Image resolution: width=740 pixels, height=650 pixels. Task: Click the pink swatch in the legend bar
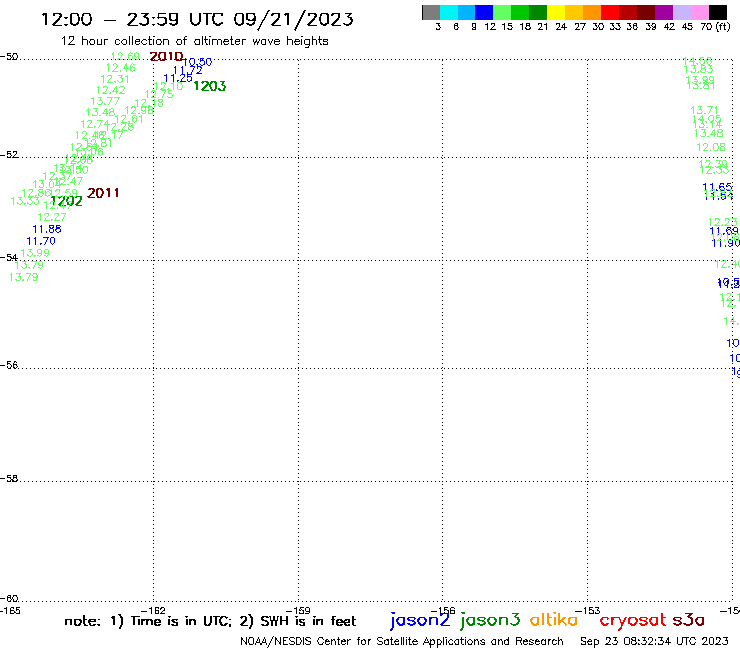click(699, 13)
